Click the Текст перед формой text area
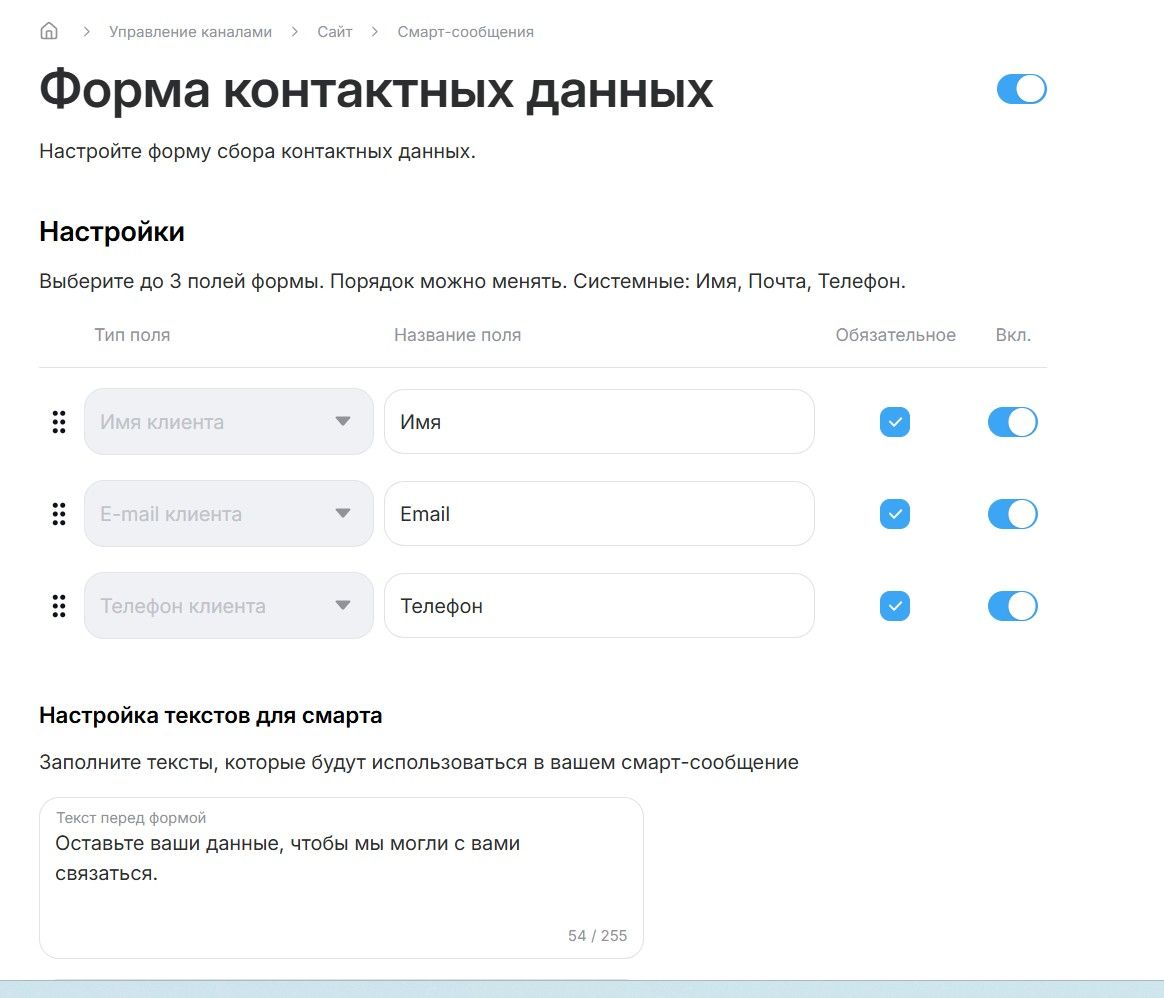 341,880
